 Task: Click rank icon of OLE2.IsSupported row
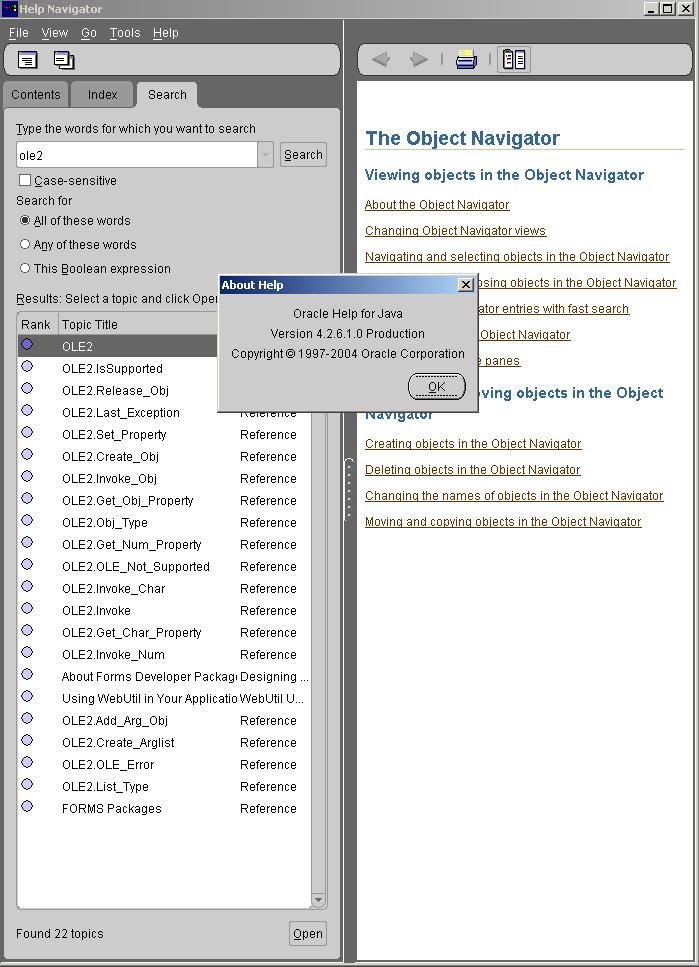27,366
